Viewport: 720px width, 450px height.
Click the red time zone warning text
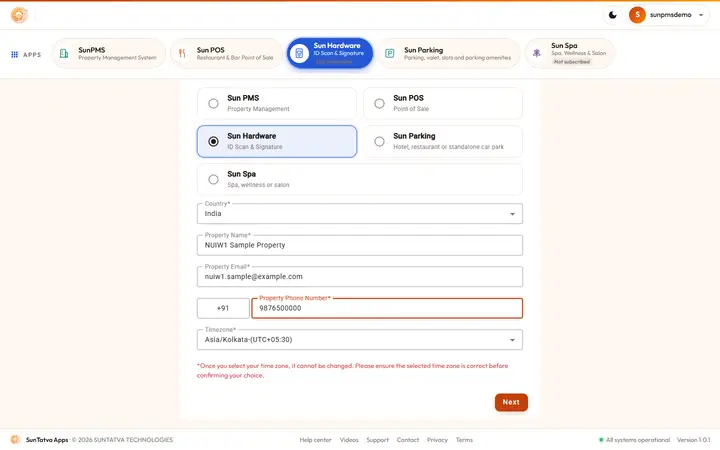click(x=353, y=371)
